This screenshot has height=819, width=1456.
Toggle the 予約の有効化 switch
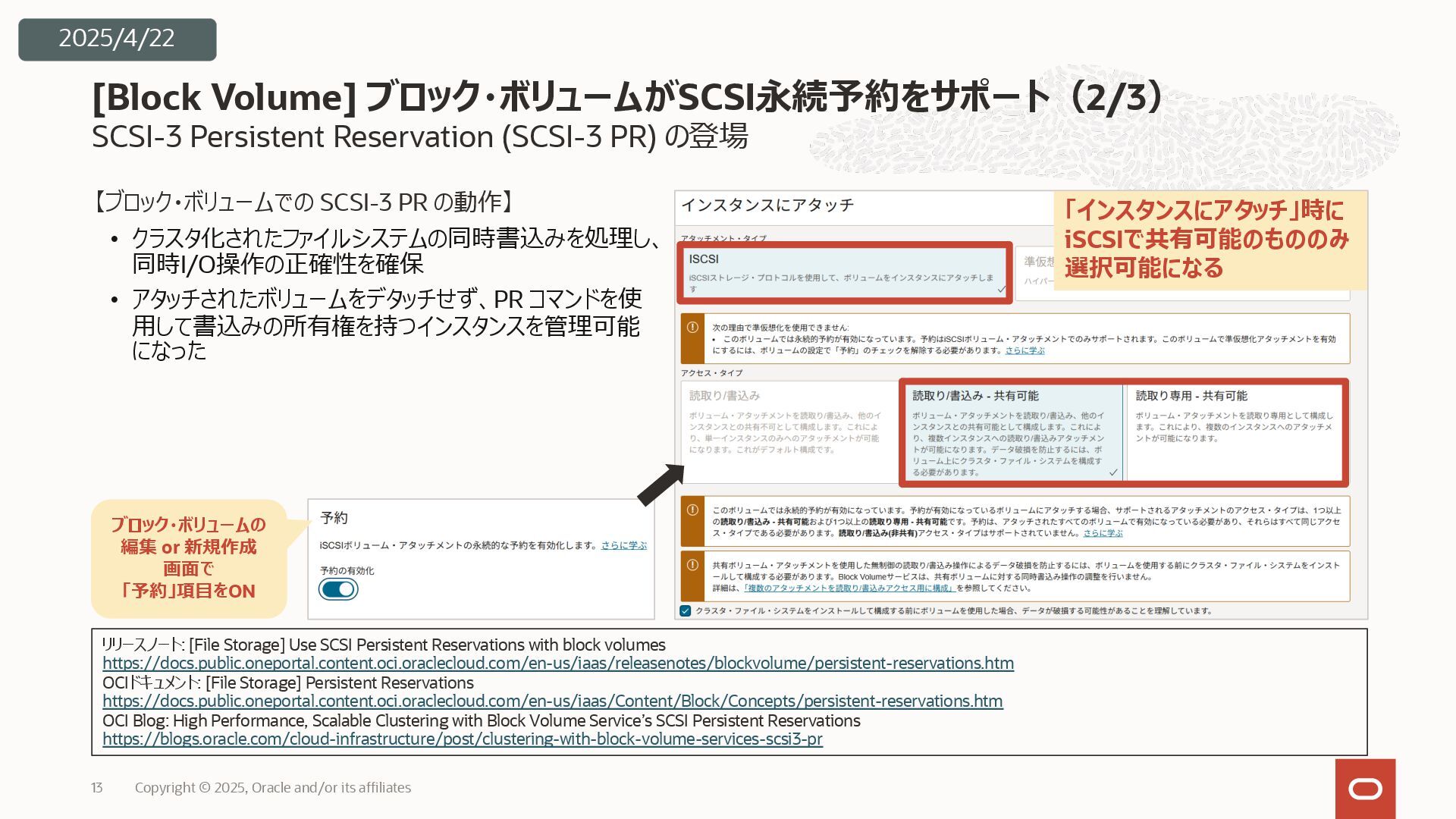coord(338,589)
